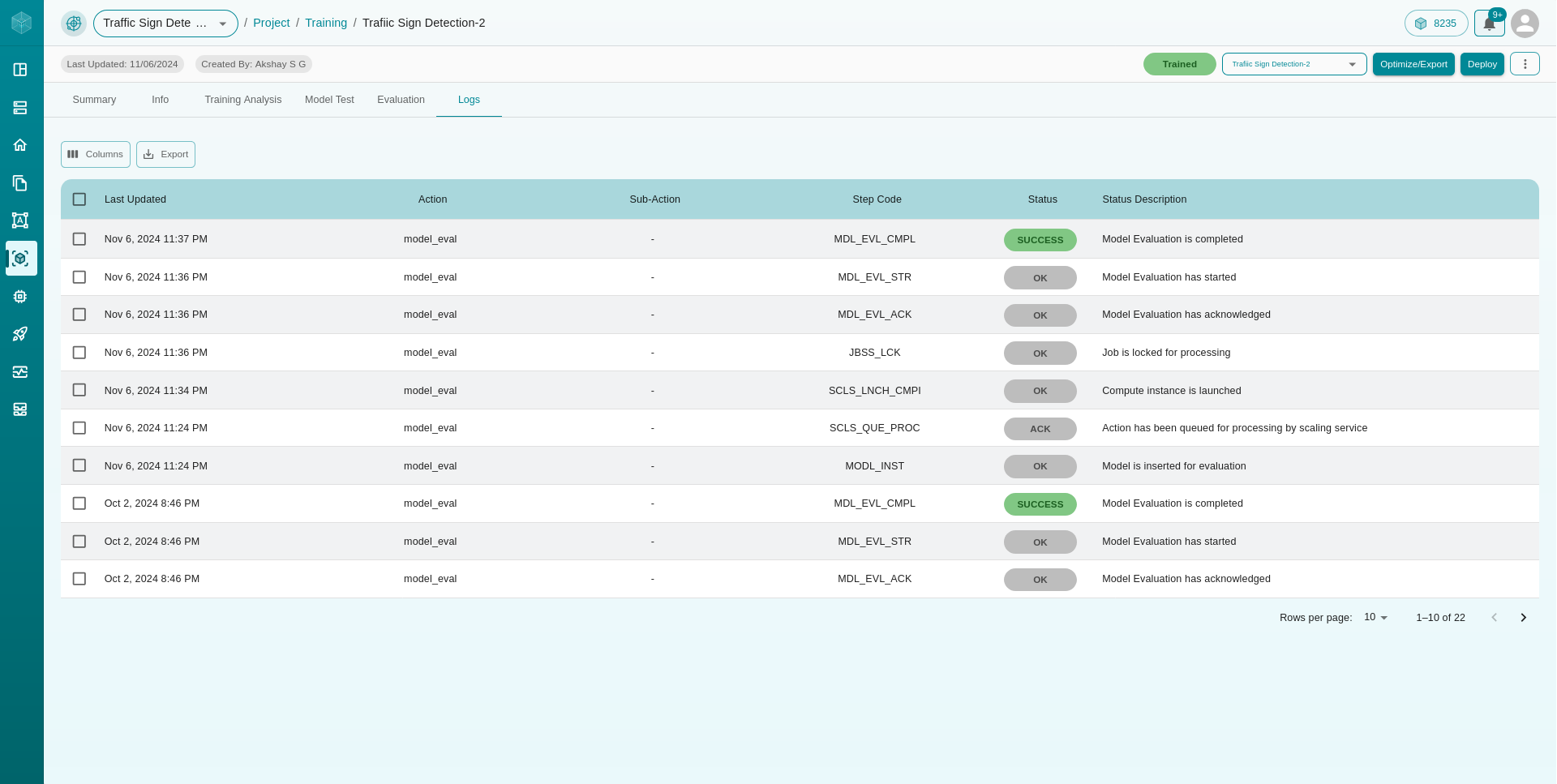
Task: Sort by Last Updated column header
Action: [x=135, y=199]
